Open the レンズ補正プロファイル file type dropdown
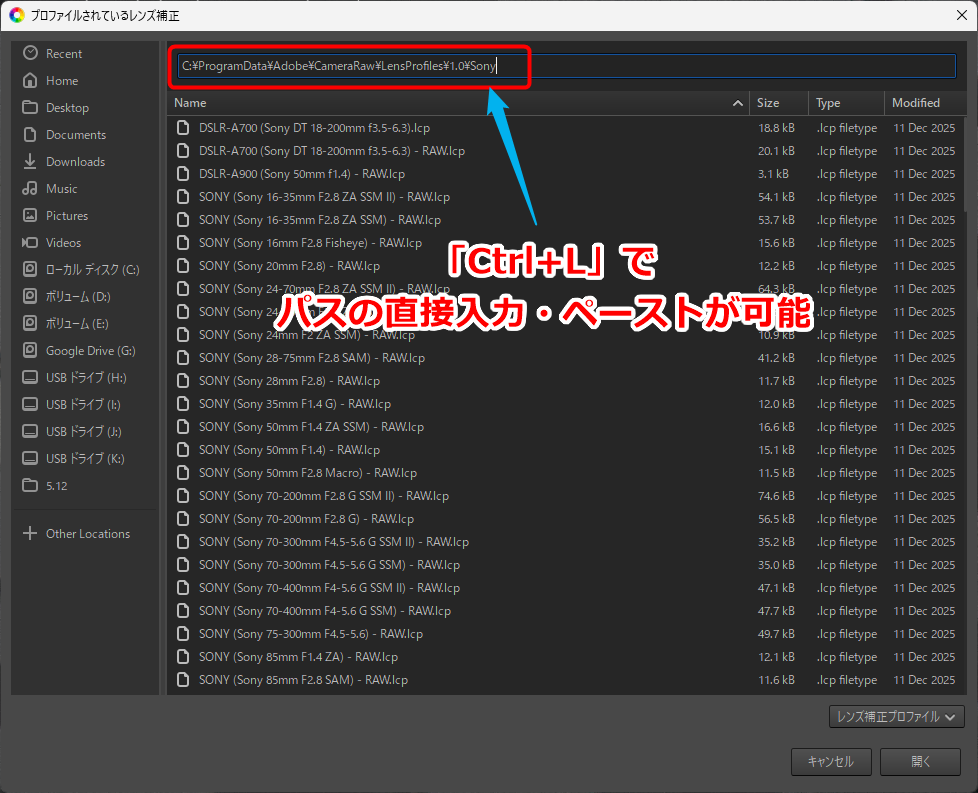Image resolution: width=978 pixels, height=793 pixels. pos(896,716)
